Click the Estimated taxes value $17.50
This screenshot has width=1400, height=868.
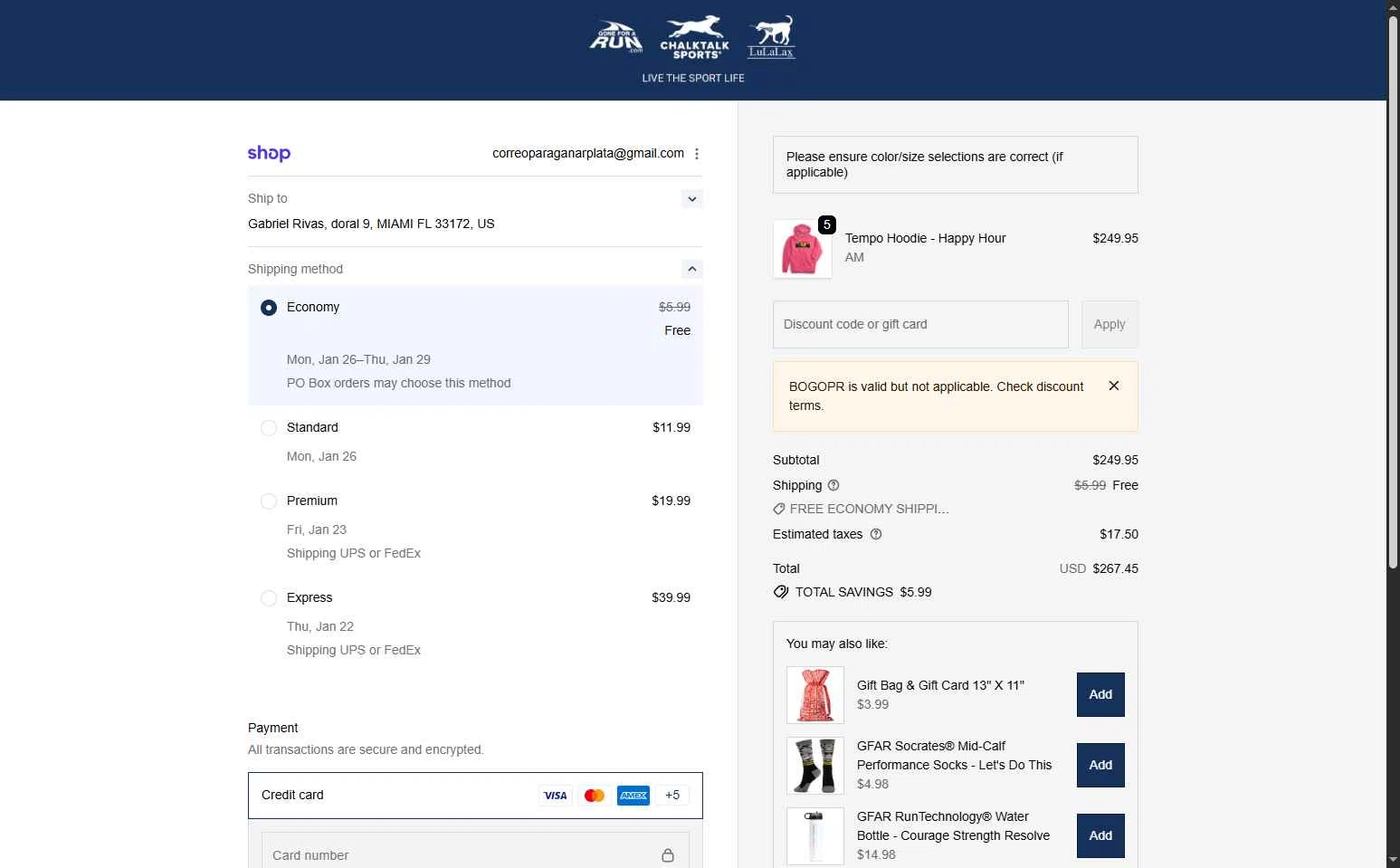(1119, 534)
